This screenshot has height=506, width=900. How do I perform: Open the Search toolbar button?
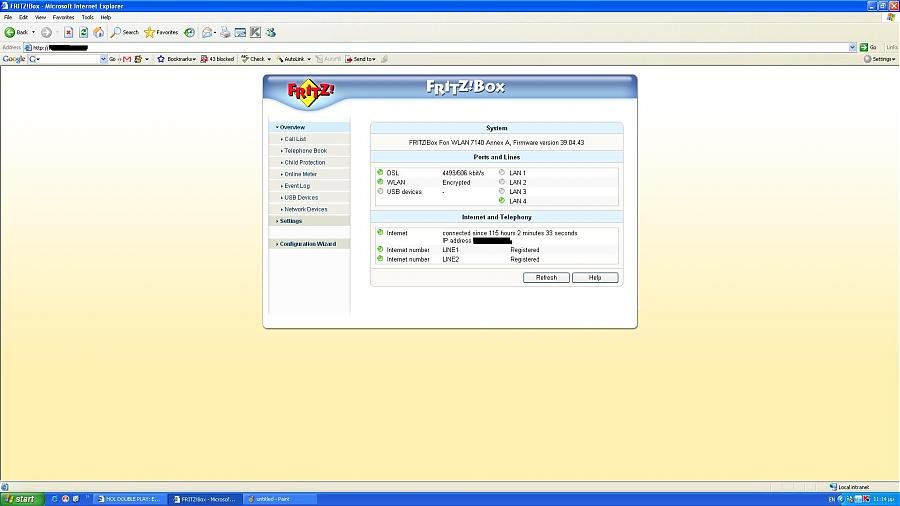[125, 32]
